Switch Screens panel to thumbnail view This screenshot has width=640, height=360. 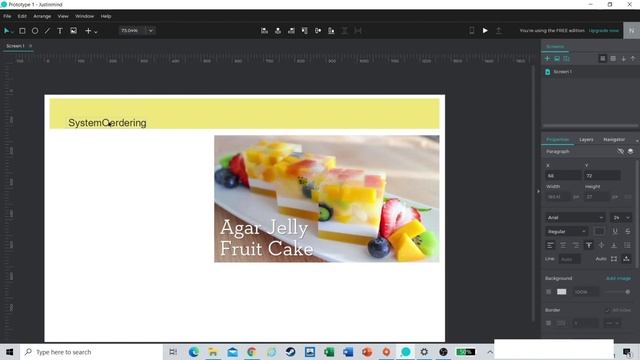tap(602, 59)
